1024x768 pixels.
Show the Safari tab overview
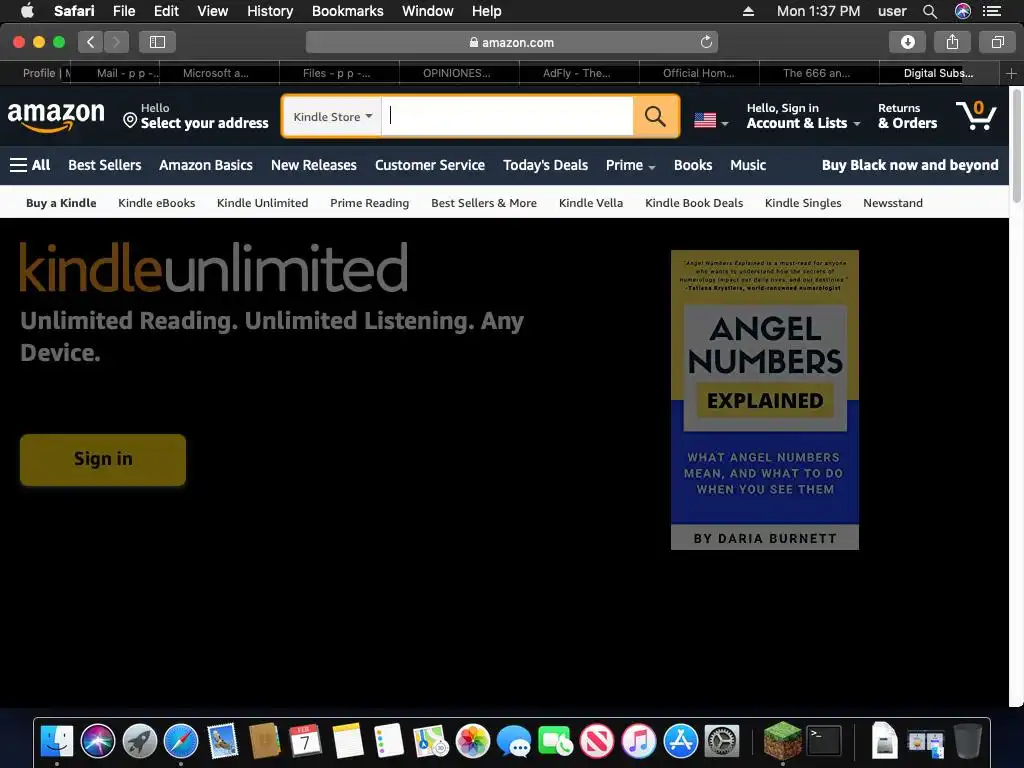[x=997, y=42]
